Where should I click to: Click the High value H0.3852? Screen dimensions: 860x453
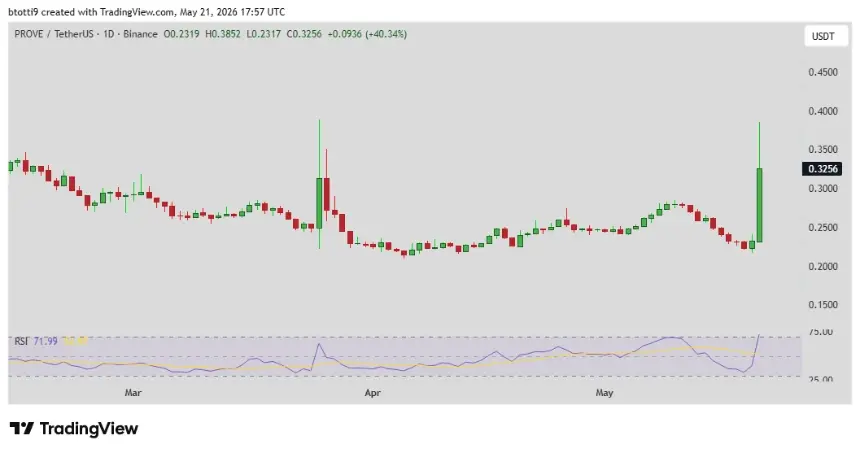(x=223, y=34)
